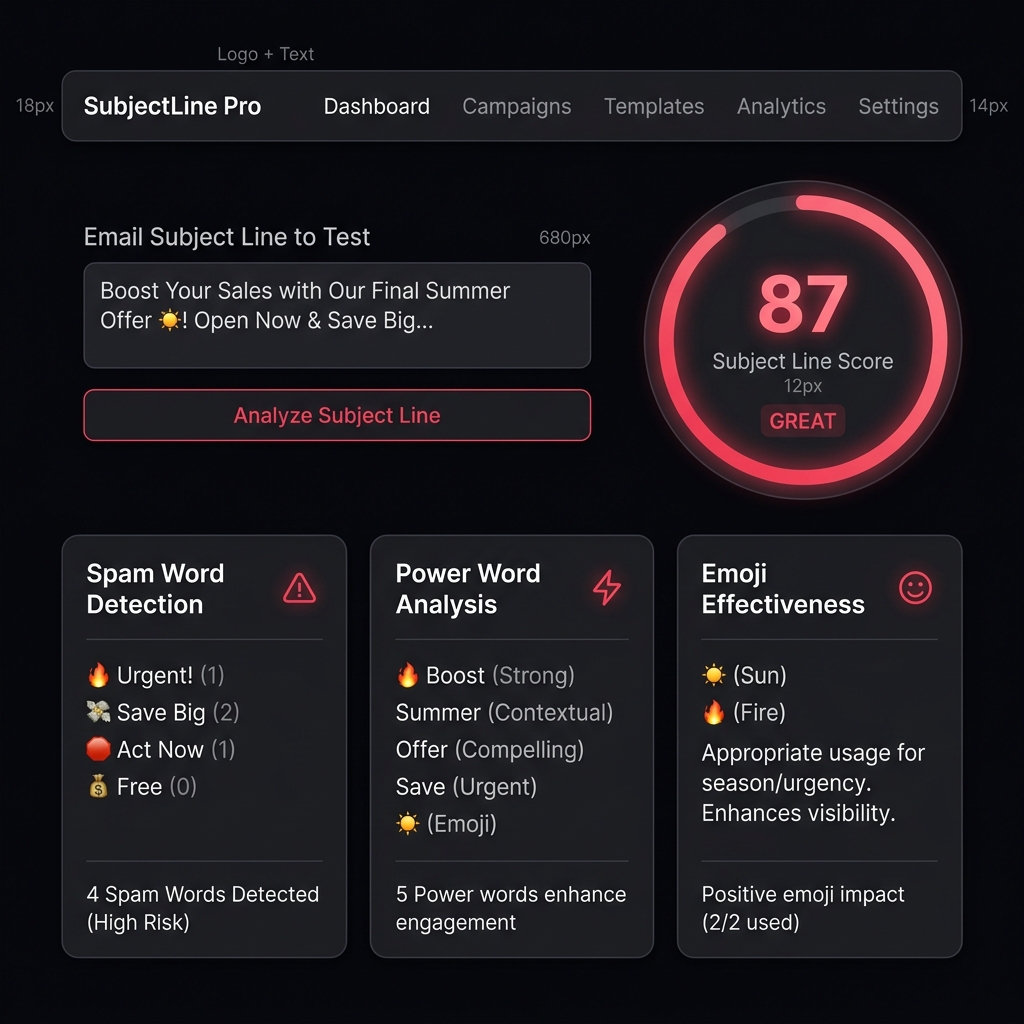This screenshot has height=1024, width=1024.
Task: Select the Dashboard navigation item
Action: [377, 106]
